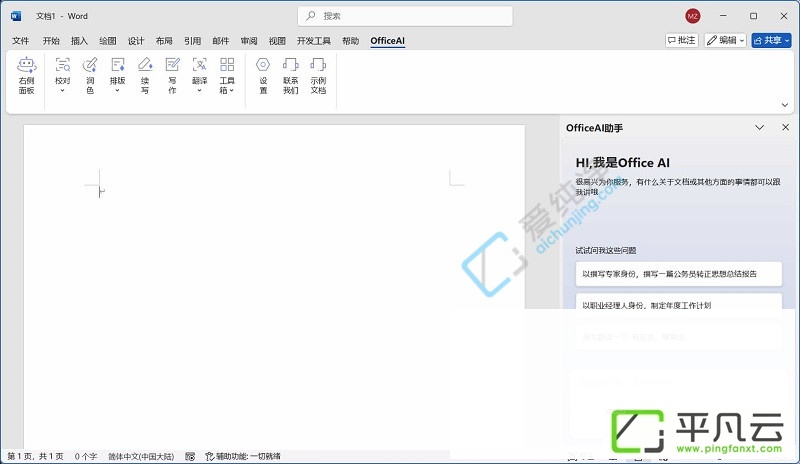Image resolution: width=800 pixels, height=464 pixels.
Task: Collapse the ribbon with the chevron
Action: tap(785, 105)
